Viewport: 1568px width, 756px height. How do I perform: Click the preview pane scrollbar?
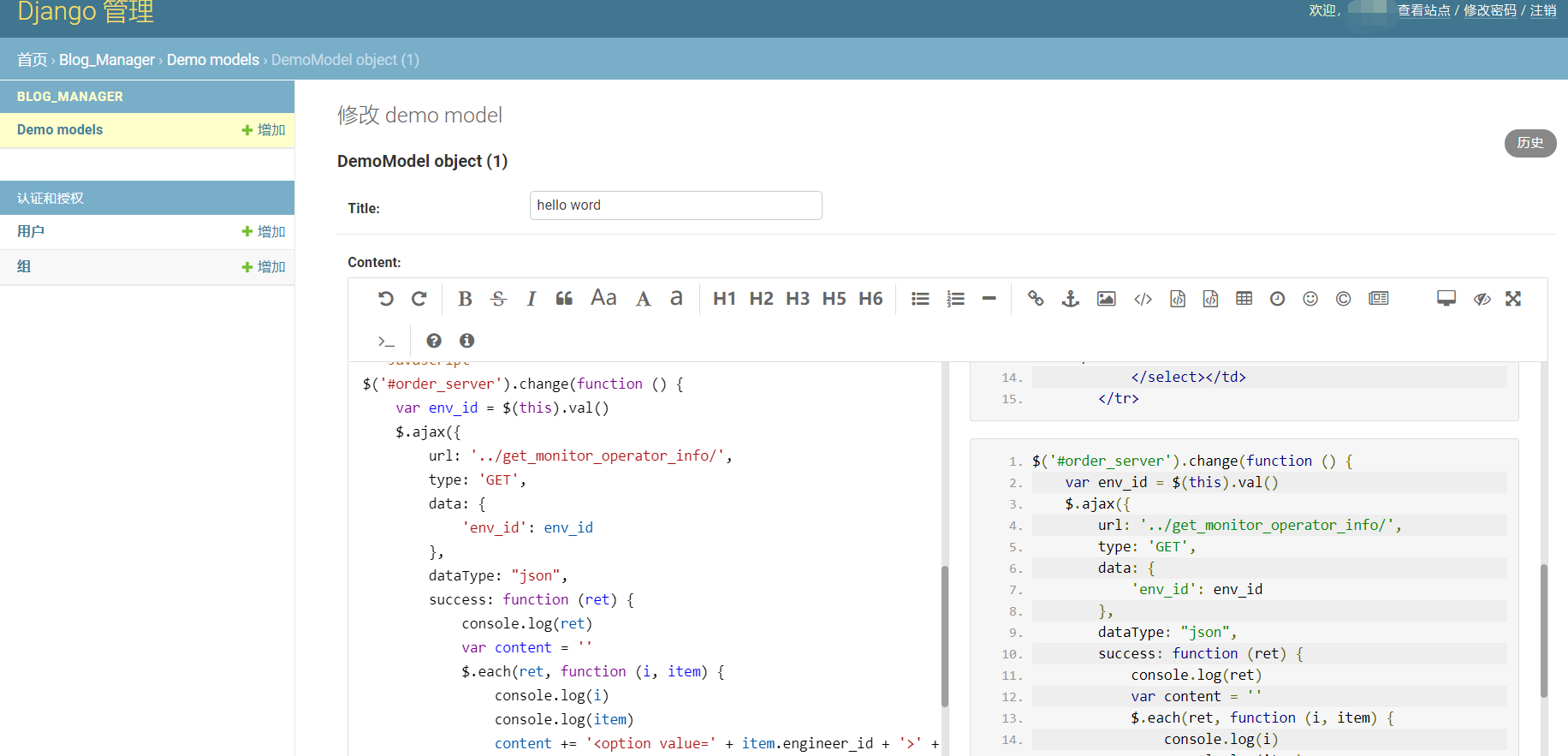[x=1544, y=631]
